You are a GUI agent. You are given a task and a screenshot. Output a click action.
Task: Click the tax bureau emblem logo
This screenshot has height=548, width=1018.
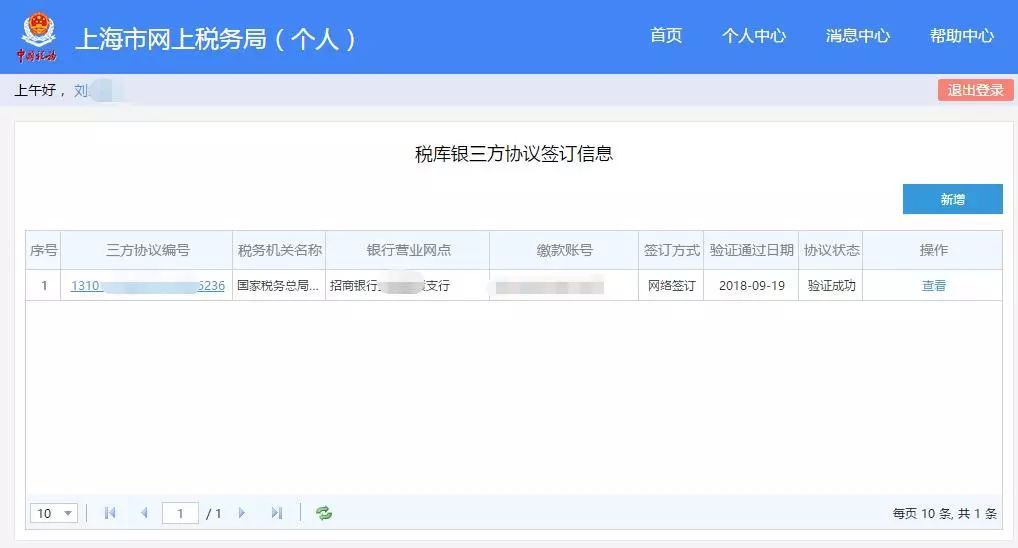click(38, 36)
